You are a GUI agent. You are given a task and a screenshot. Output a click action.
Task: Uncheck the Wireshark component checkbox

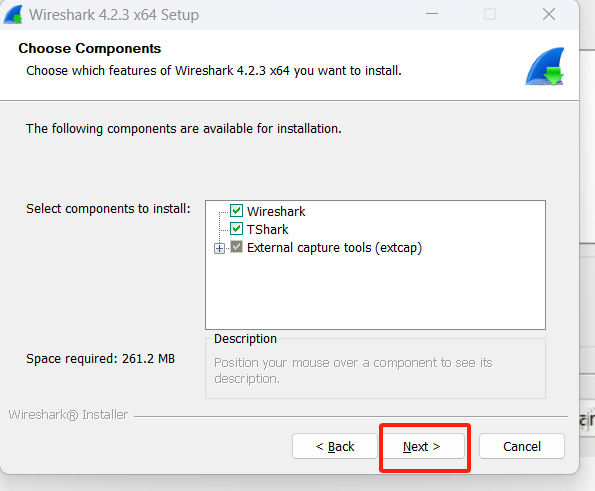pyautogui.click(x=236, y=211)
